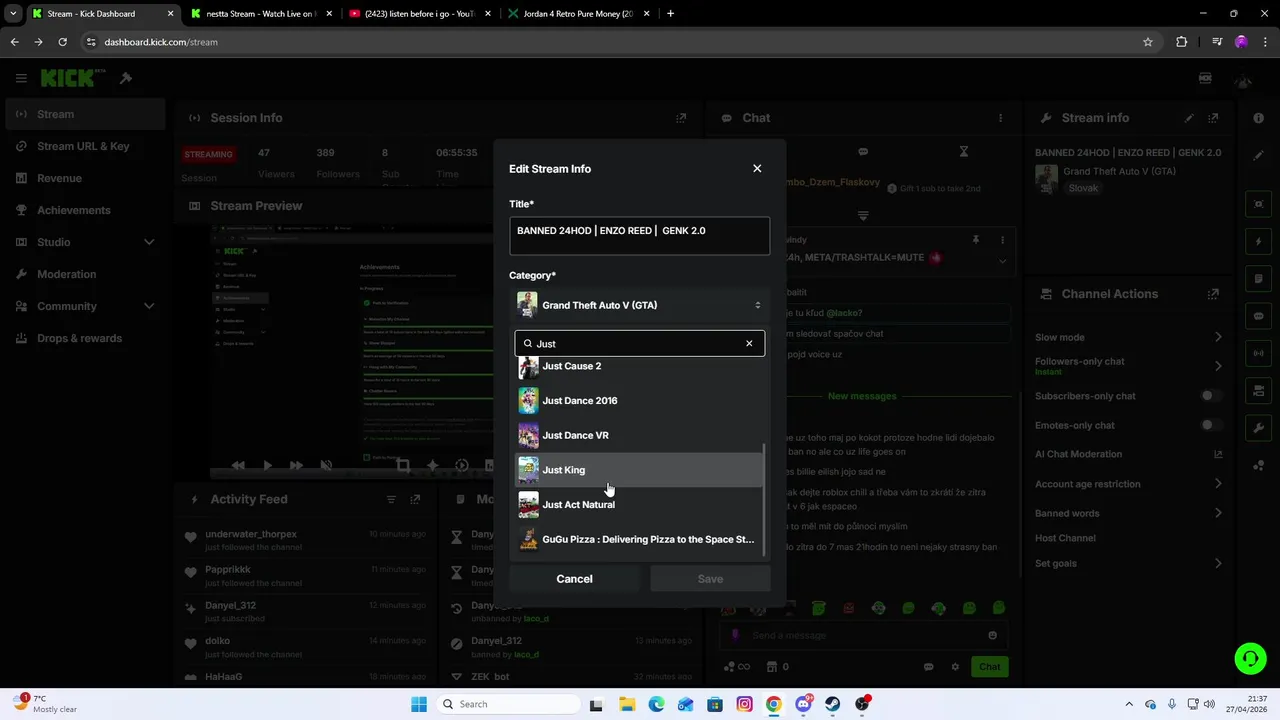This screenshot has width=1280, height=720.
Task: Select GuGu Pizza category
Action: [639, 539]
